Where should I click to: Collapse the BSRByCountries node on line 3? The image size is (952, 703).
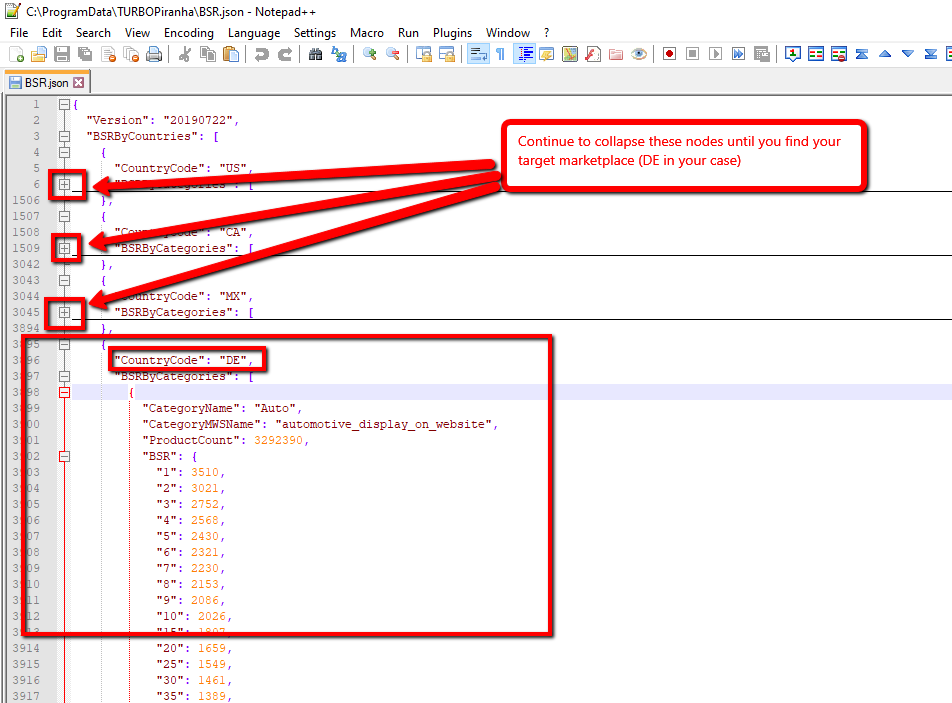pos(64,137)
